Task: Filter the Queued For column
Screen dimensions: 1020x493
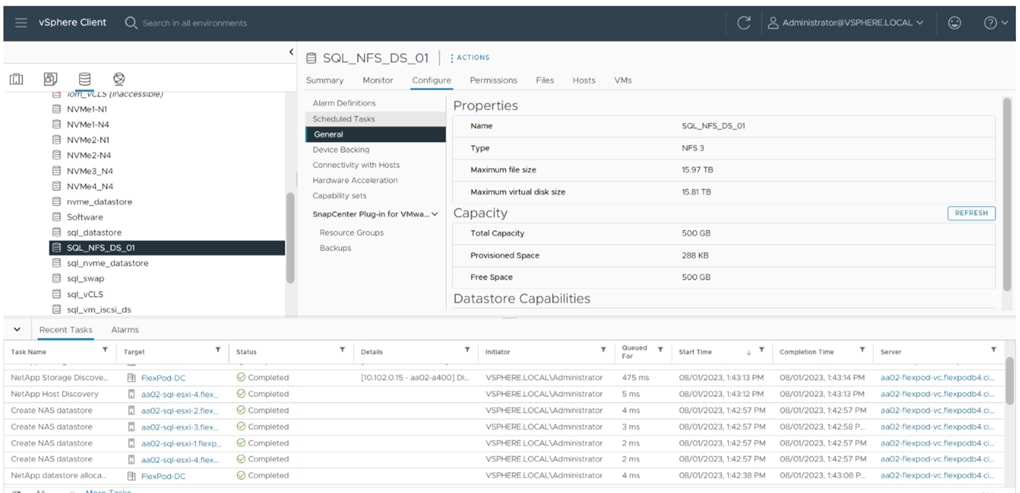Action: click(x=660, y=350)
